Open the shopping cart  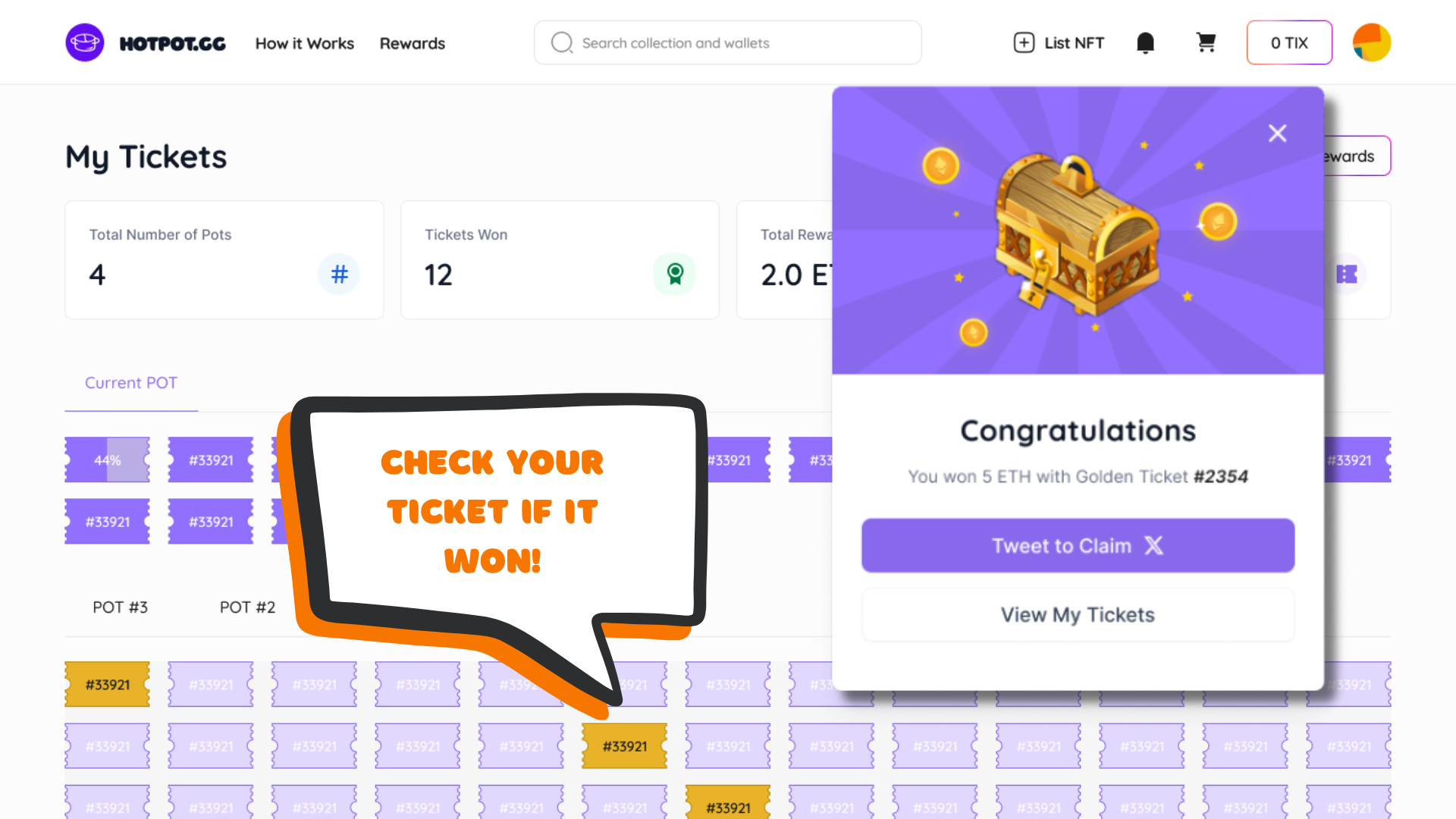1206,42
